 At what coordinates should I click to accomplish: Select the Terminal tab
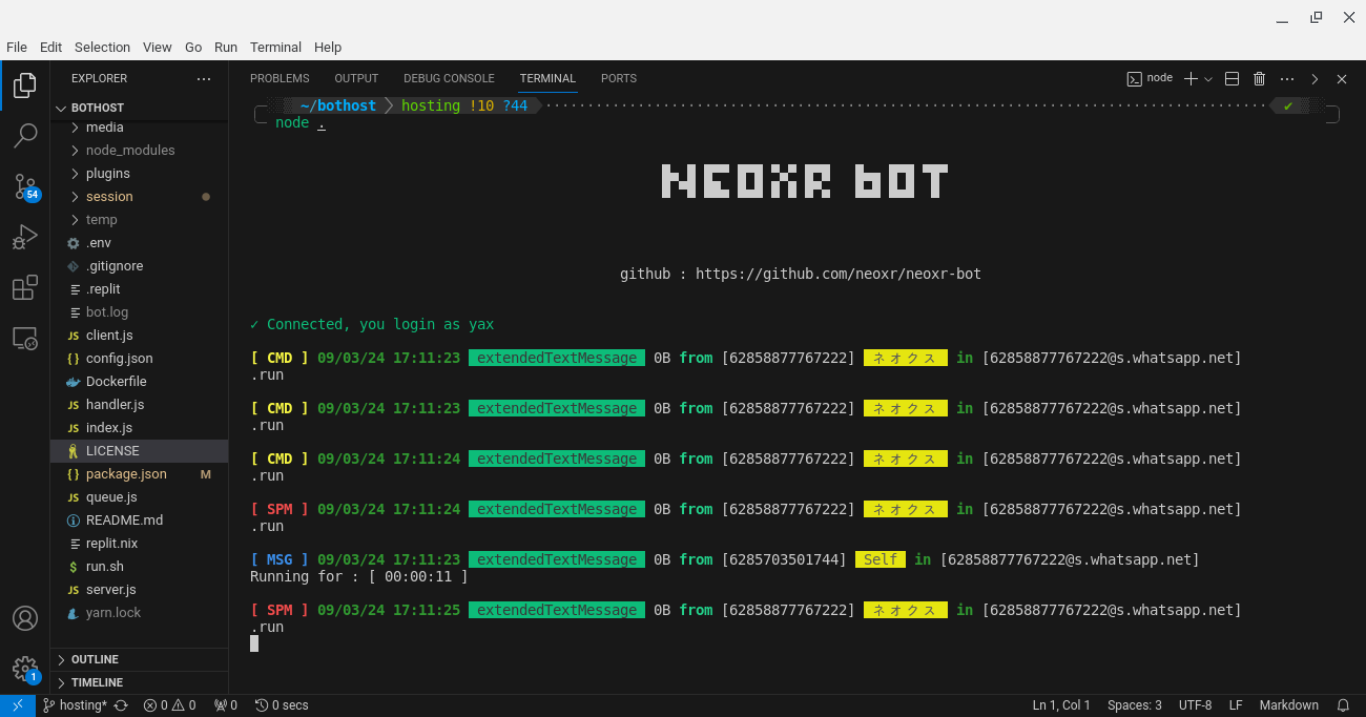(x=548, y=78)
